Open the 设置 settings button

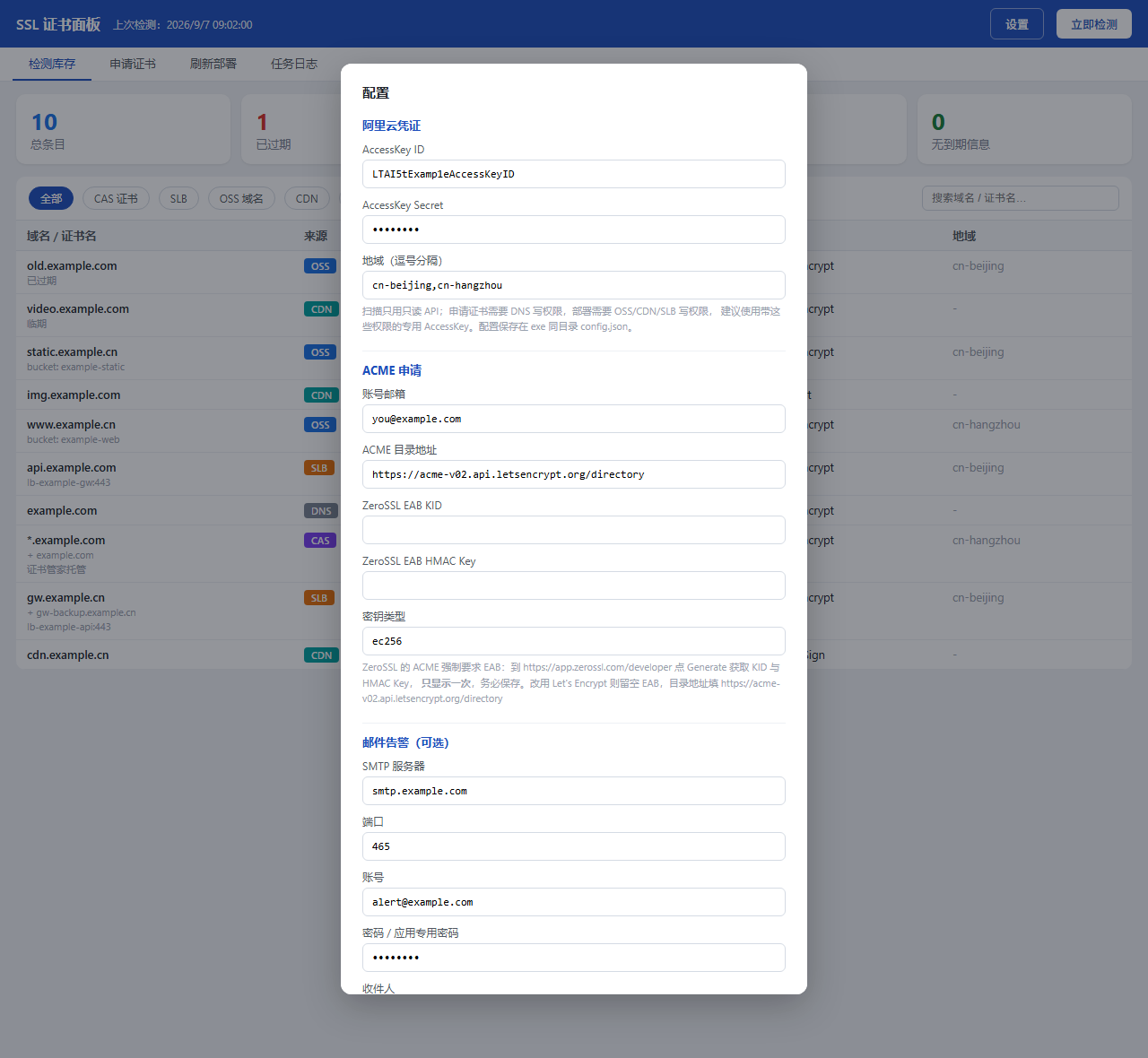click(1017, 24)
